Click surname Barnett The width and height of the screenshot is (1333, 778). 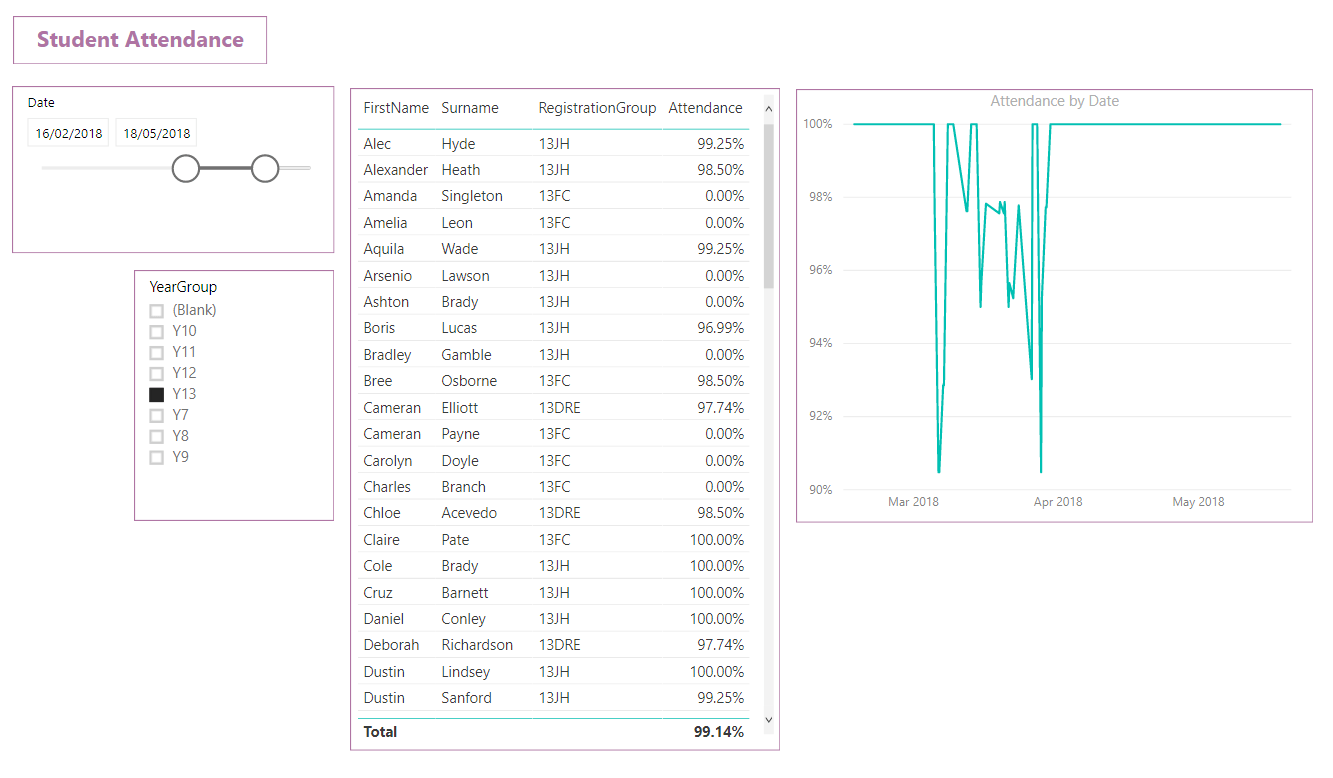click(465, 593)
